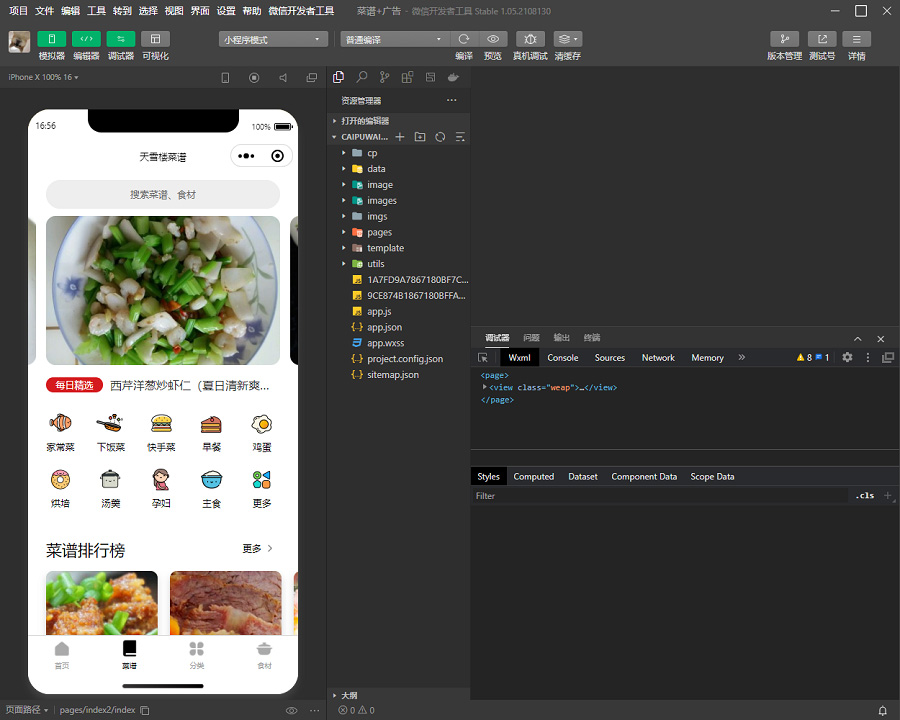Open the Version Management toolbar icon
The width and height of the screenshot is (900, 720).
coord(784,39)
